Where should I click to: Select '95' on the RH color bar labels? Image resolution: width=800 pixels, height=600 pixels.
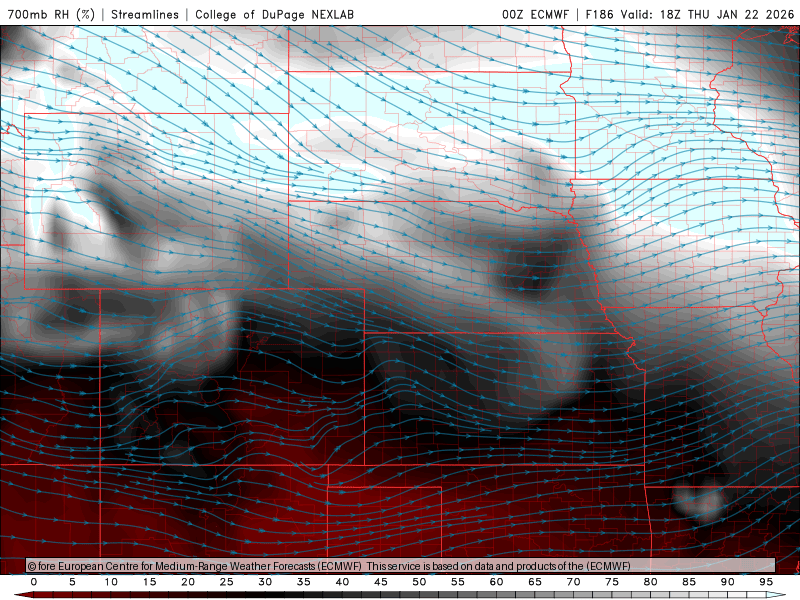(x=766, y=582)
